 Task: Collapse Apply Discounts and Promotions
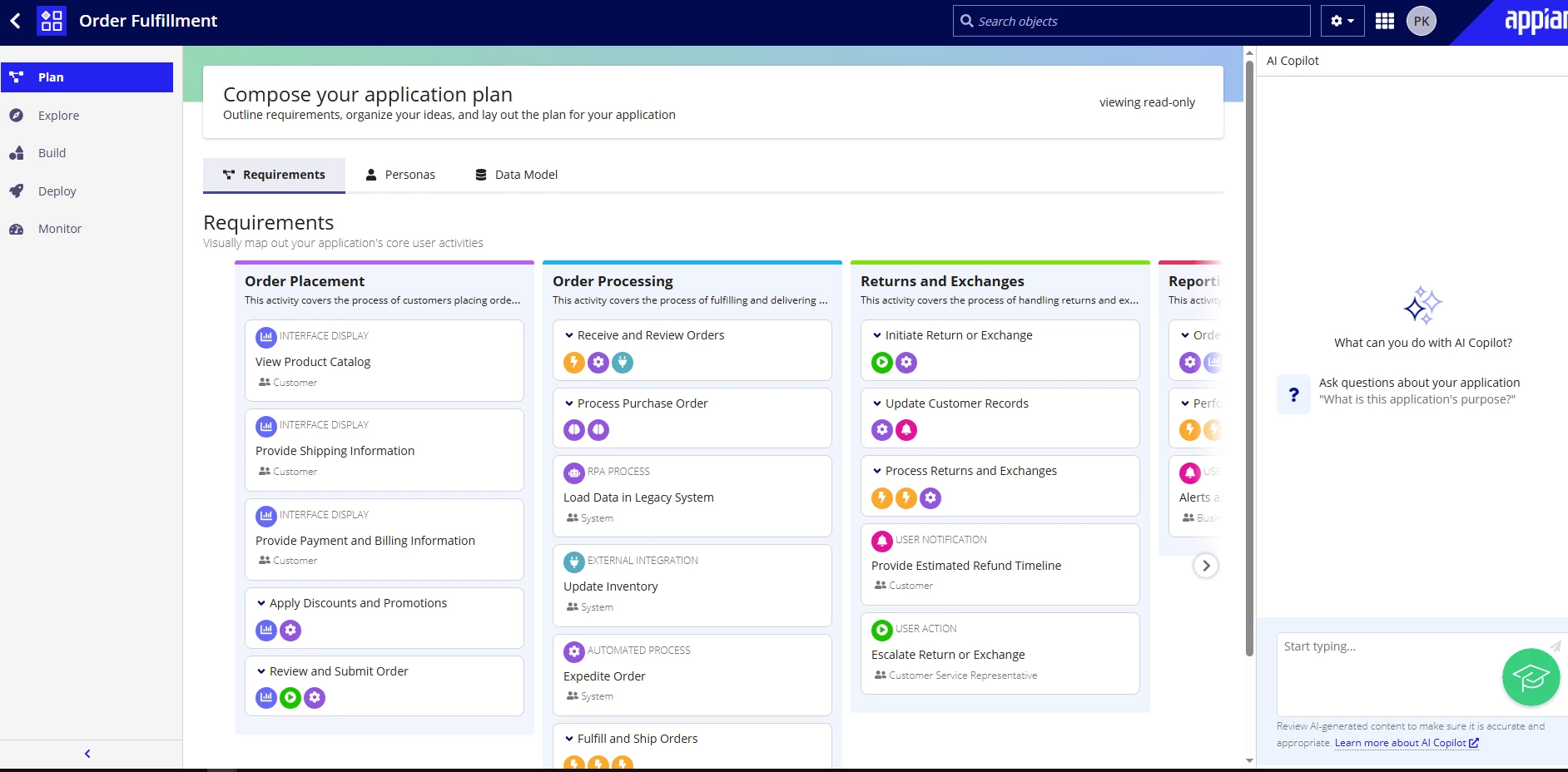click(x=261, y=603)
